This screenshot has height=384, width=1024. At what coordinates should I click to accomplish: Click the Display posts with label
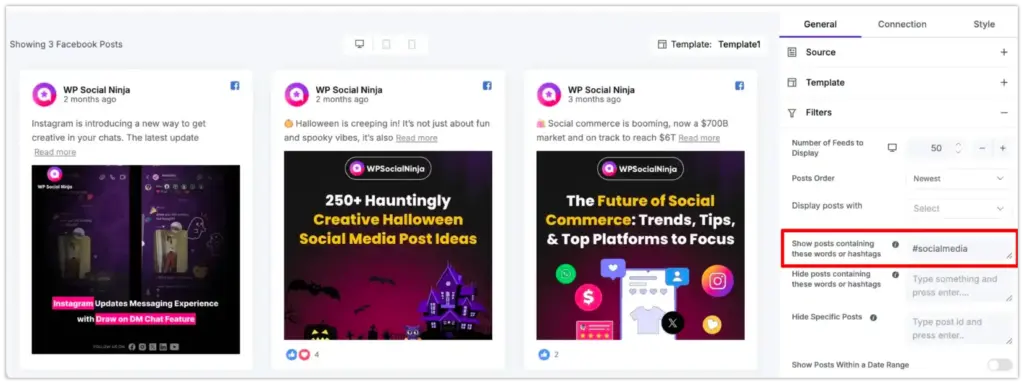point(827,206)
